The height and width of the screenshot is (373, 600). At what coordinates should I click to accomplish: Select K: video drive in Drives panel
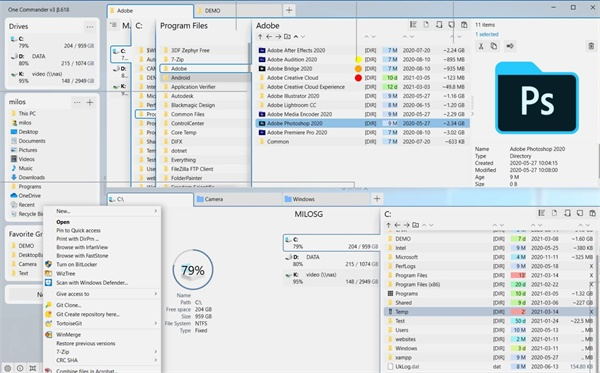(52, 77)
